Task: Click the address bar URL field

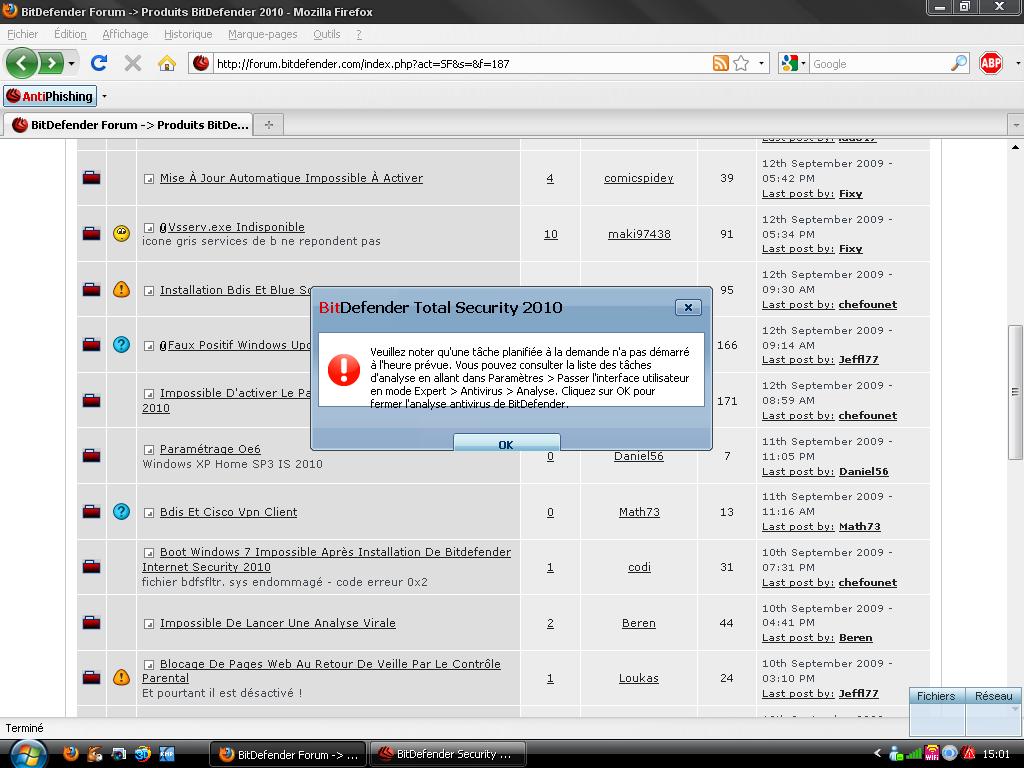Action: 461,63
